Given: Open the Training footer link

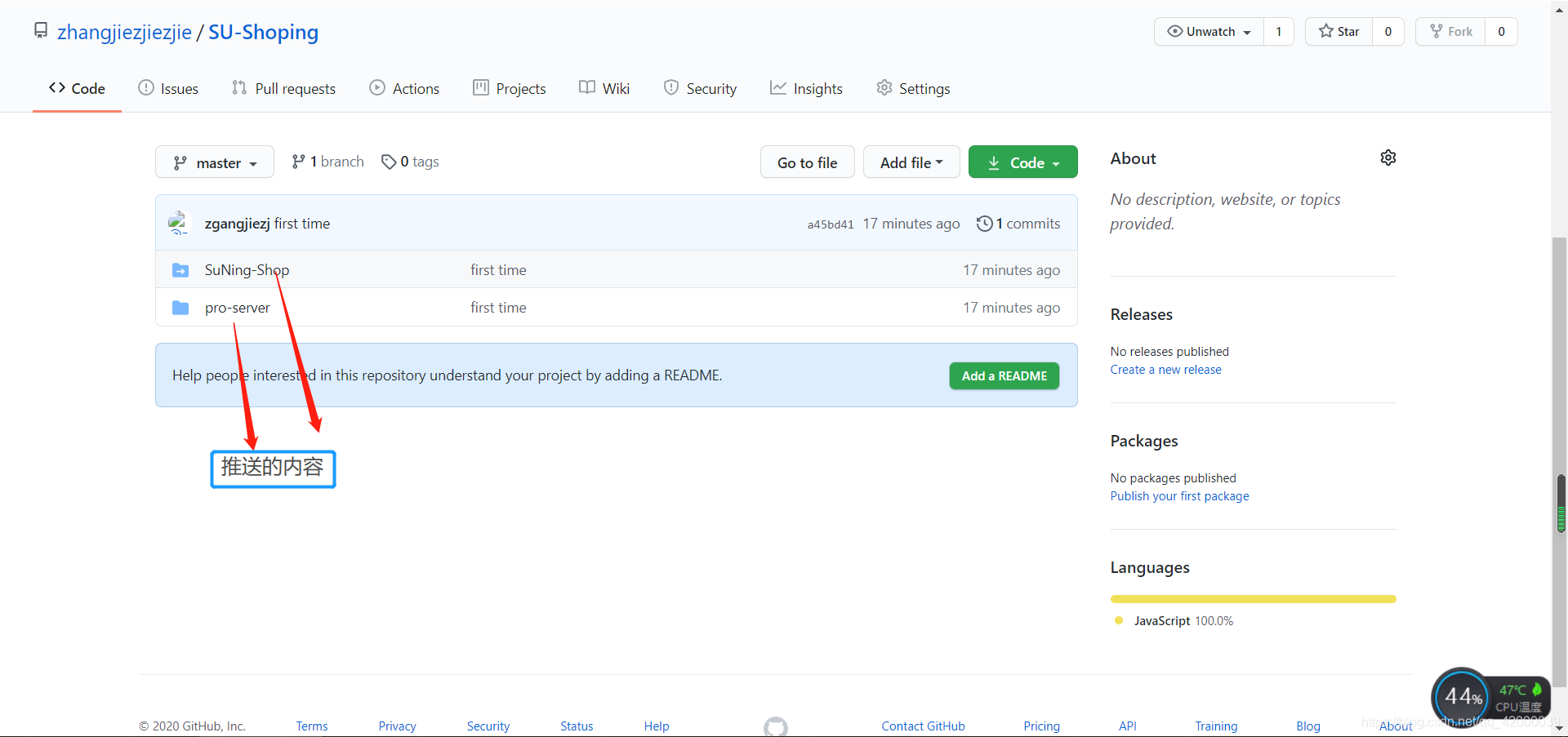Looking at the screenshot, I should 1216,726.
